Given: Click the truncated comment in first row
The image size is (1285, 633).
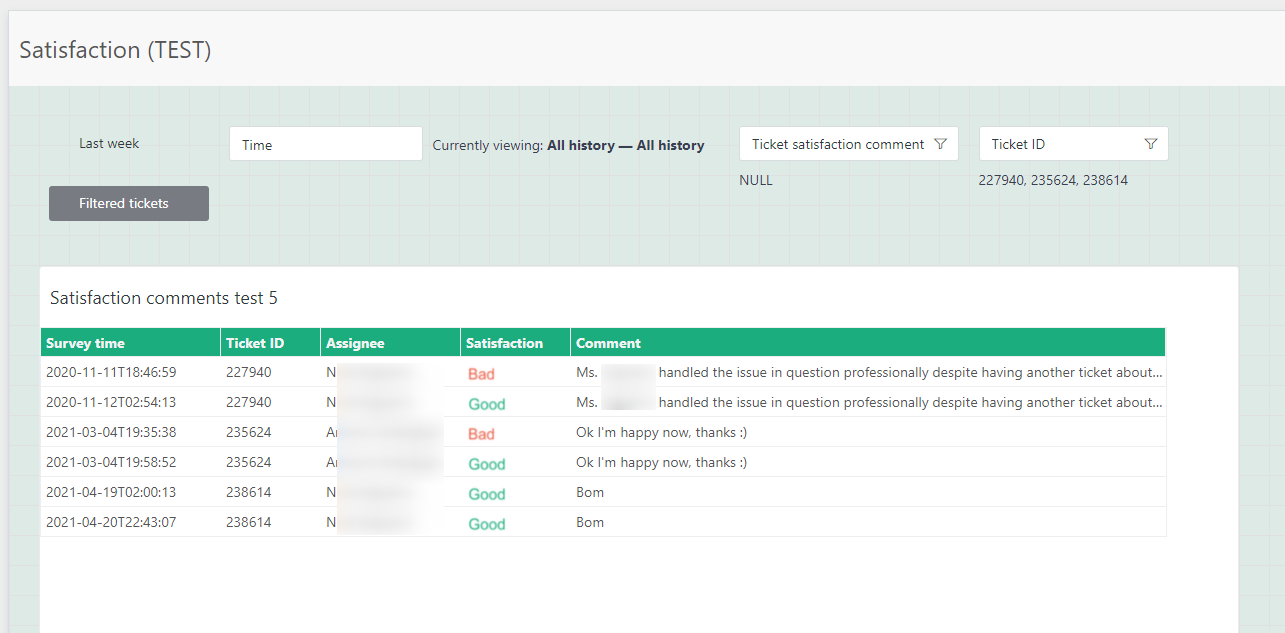Looking at the screenshot, I should [868, 373].
